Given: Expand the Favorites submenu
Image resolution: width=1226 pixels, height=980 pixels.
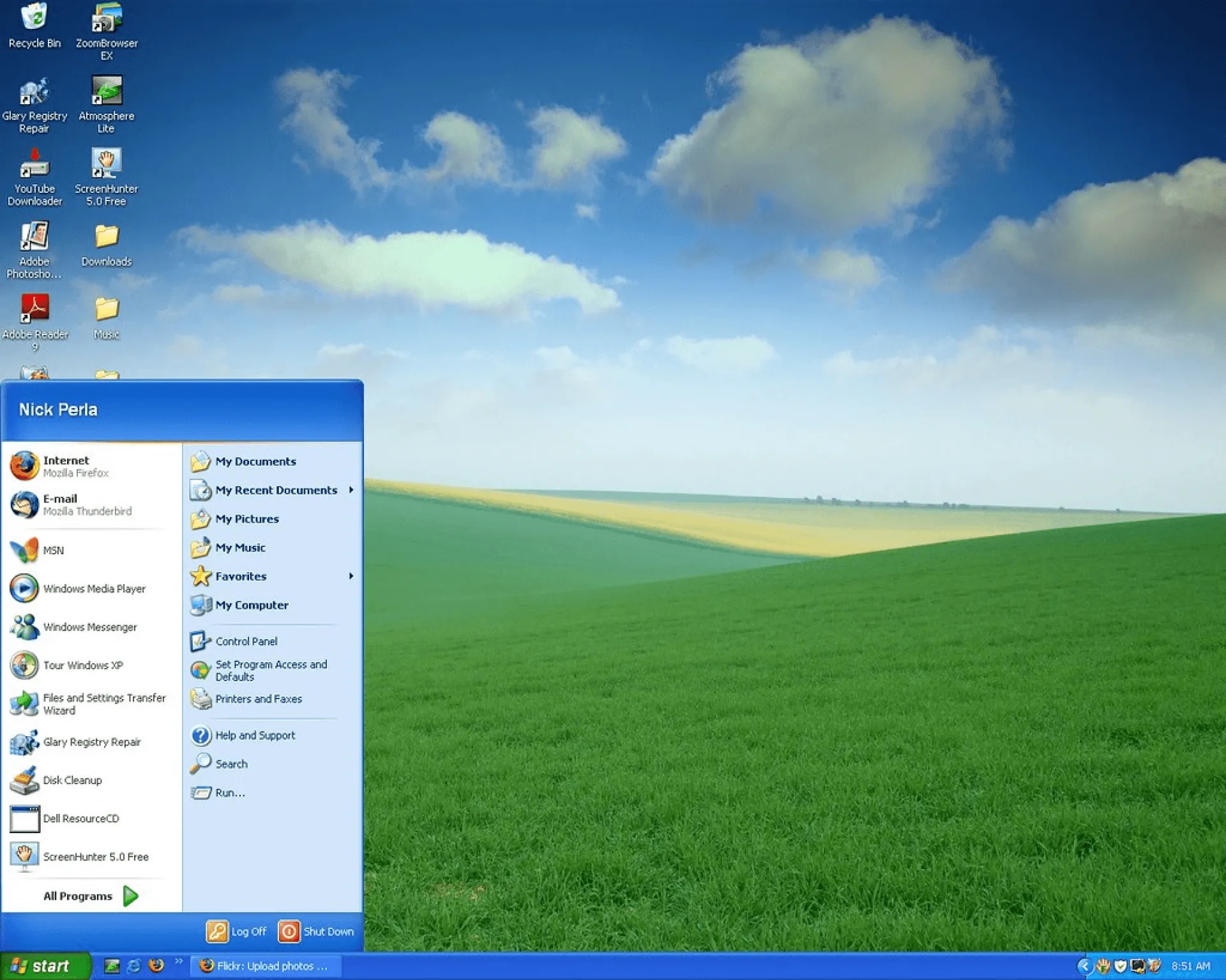Looking at the screenshot, I should tap(241, 576).
